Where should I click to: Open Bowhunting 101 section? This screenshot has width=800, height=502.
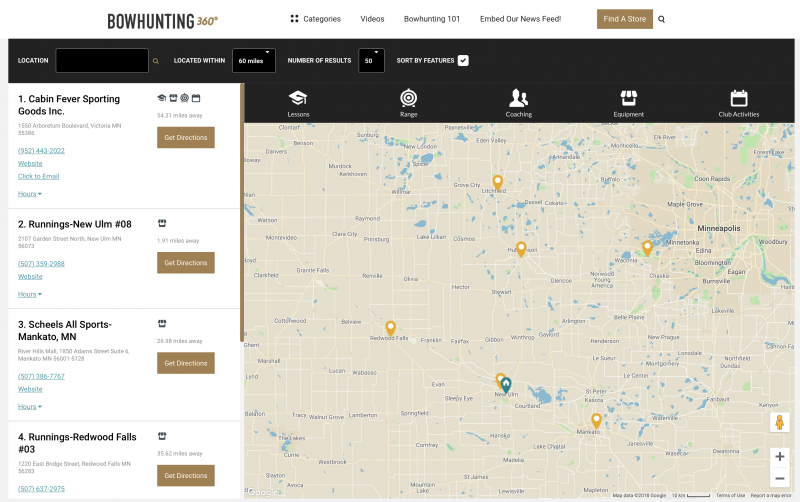(432, 19)
